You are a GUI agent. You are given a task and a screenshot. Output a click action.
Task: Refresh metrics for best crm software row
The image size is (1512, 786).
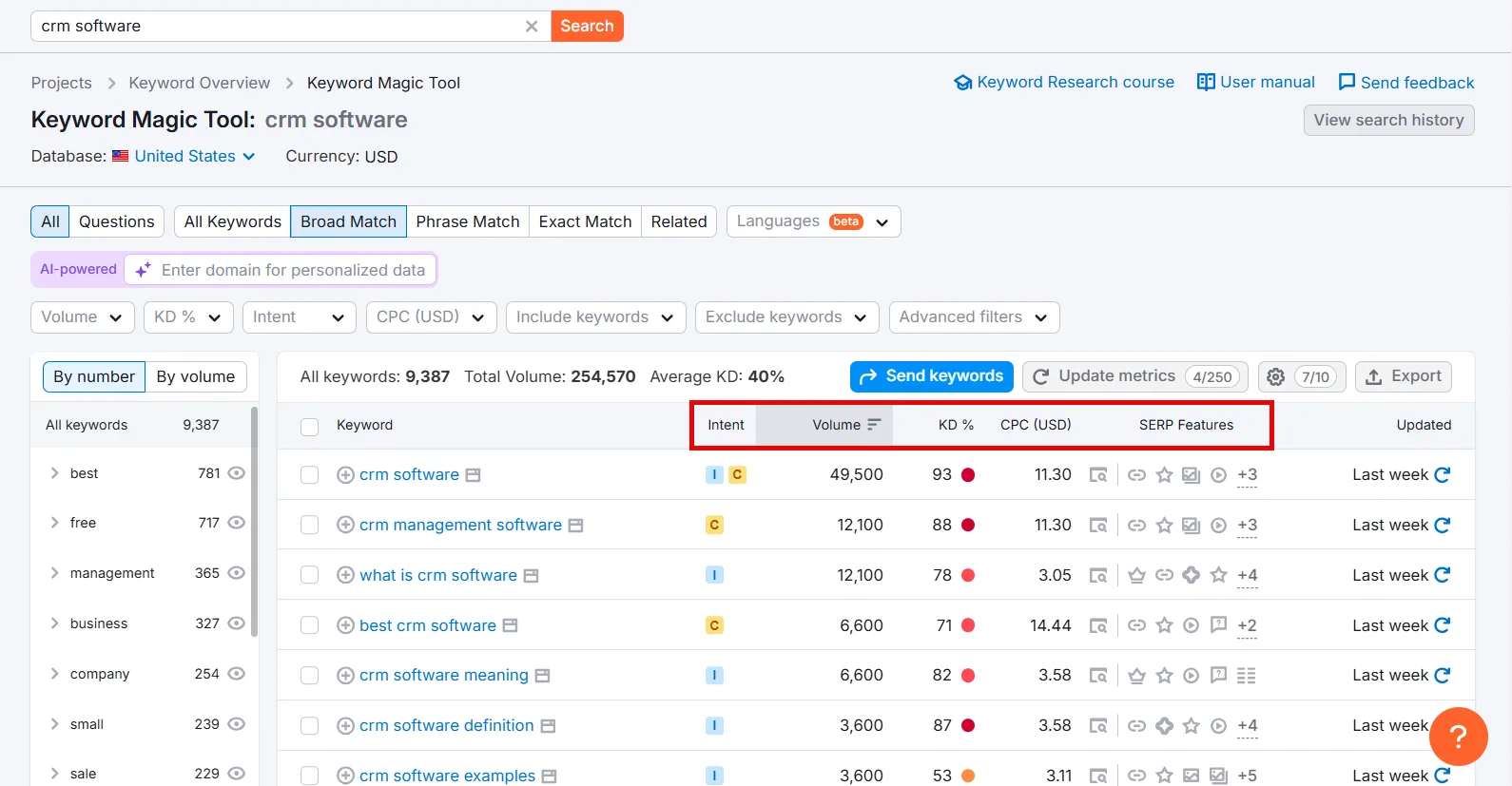(x=1443, y=625)
